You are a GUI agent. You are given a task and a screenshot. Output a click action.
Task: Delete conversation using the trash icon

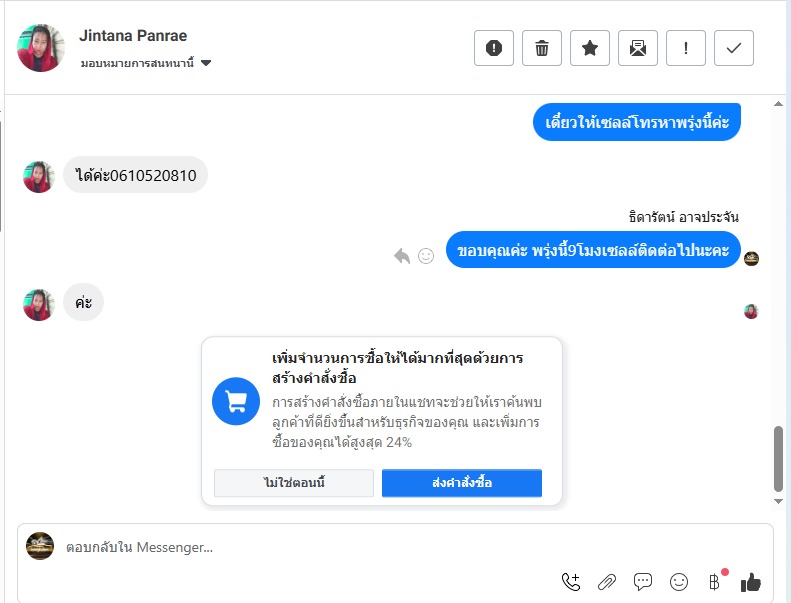[542, 48]
